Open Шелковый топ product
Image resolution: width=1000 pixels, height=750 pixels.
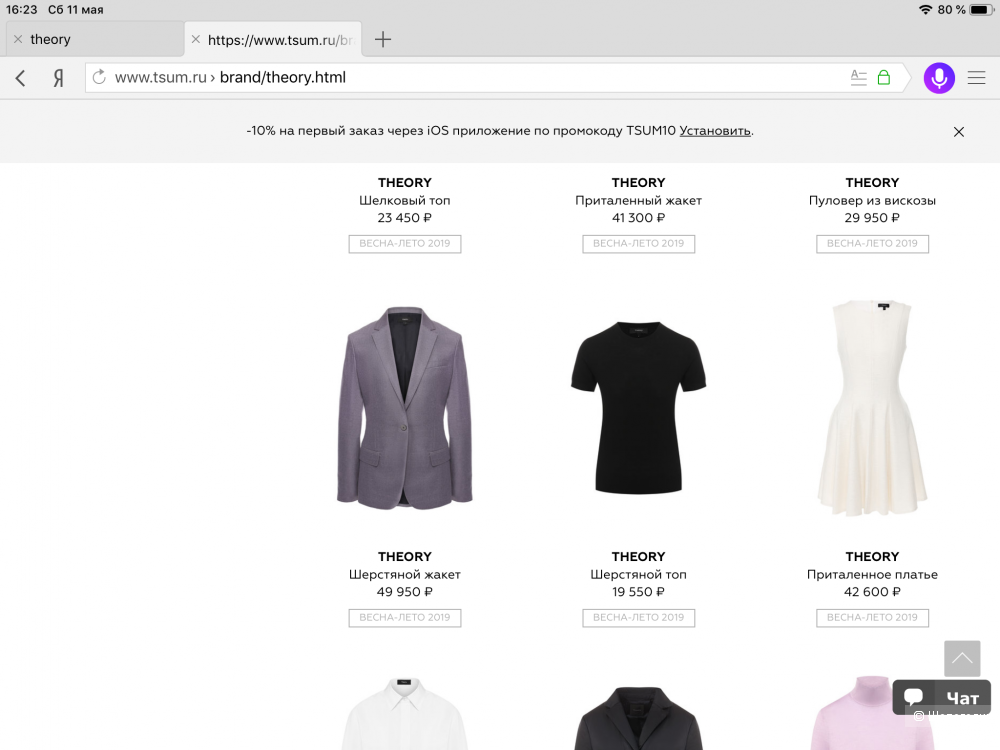point(404,200)
